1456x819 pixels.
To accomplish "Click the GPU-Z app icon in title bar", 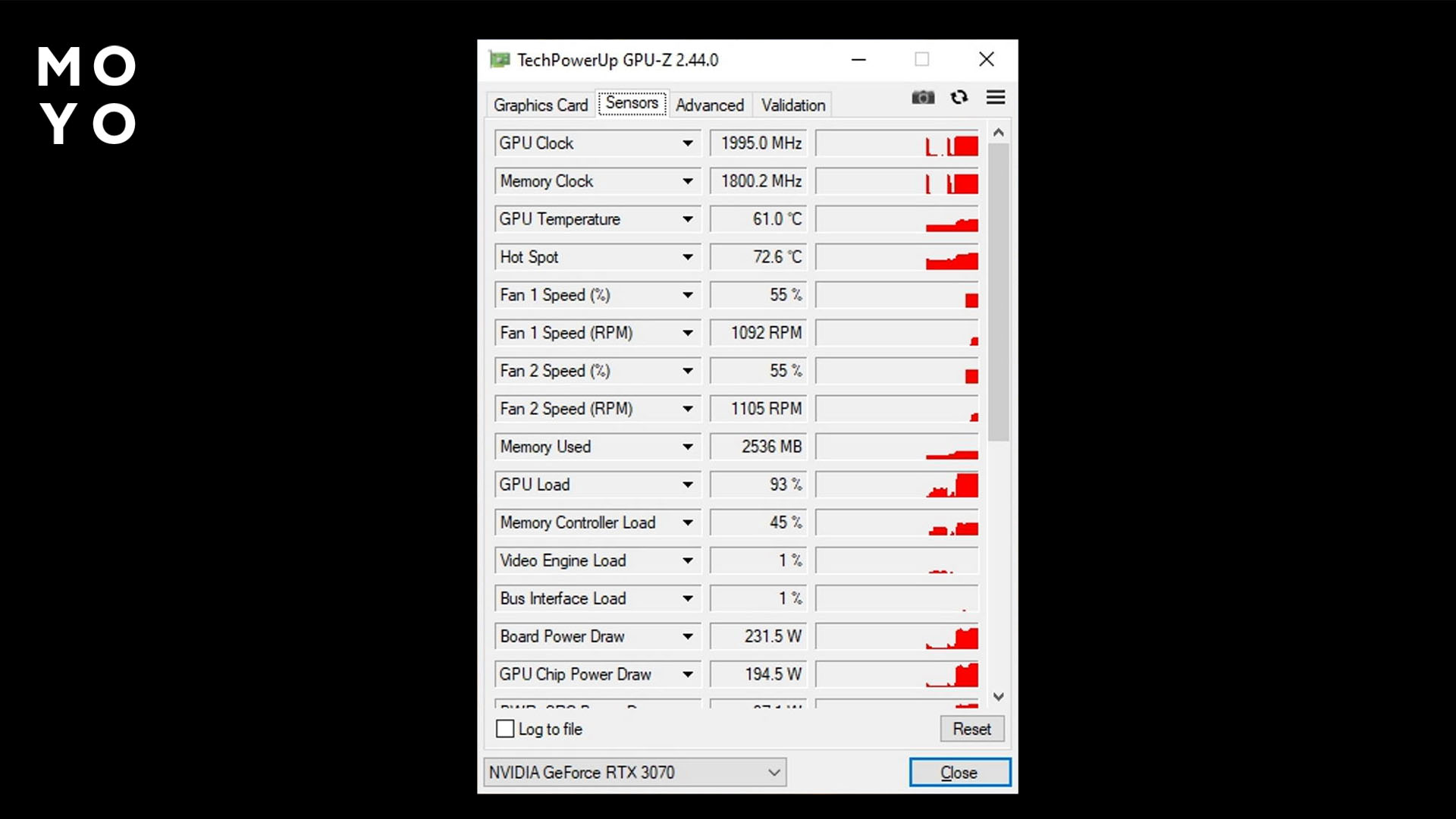I will [499, 59].
